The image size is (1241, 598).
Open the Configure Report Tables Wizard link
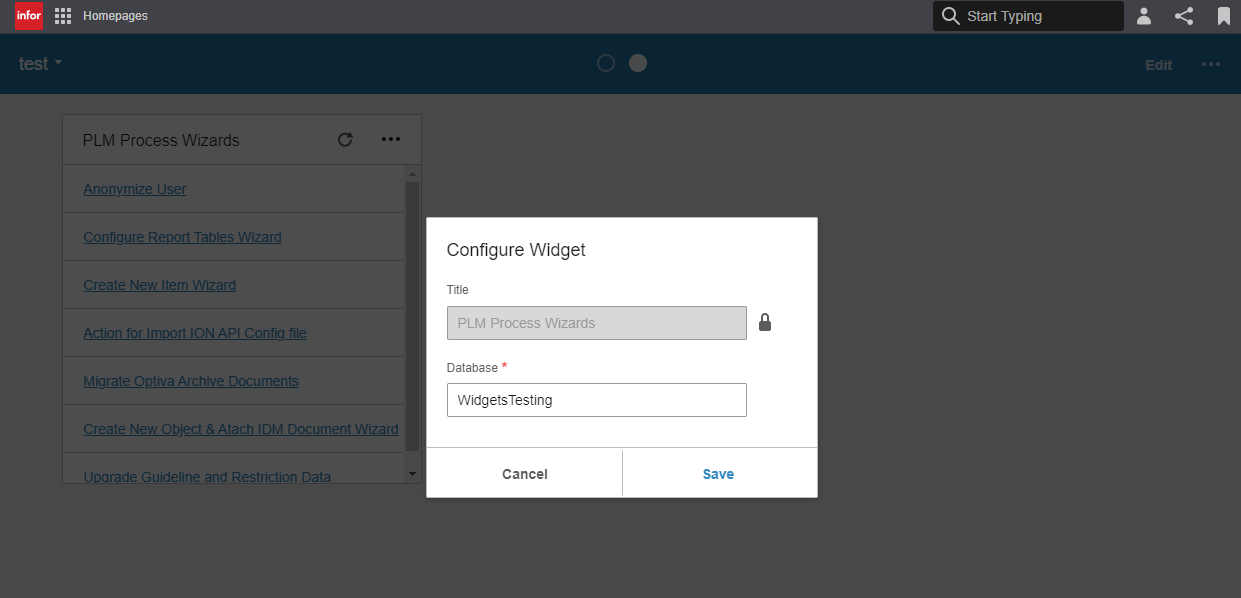[182, 236]
